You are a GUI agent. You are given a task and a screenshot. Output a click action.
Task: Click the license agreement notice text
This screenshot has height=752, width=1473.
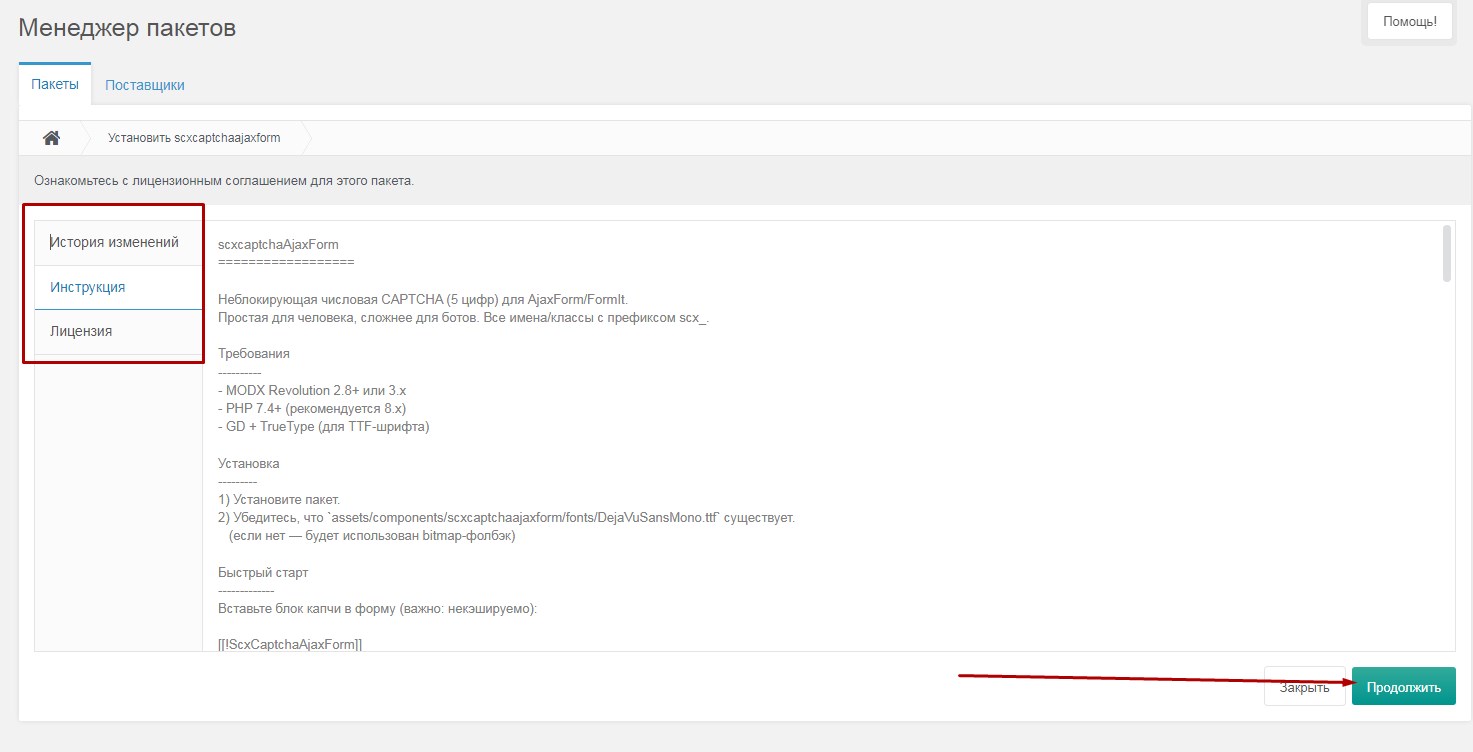(224, 181)
